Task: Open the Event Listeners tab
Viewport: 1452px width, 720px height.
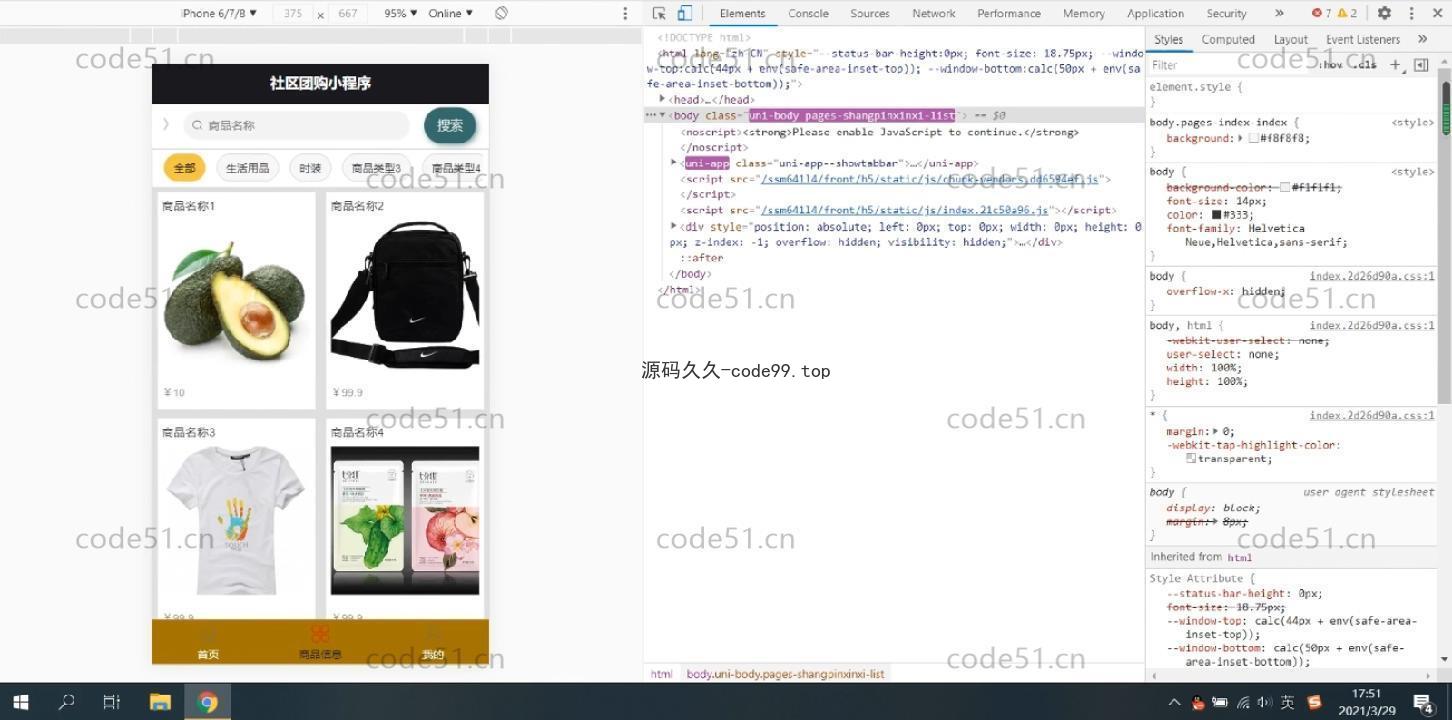Action: [1363, 39]
